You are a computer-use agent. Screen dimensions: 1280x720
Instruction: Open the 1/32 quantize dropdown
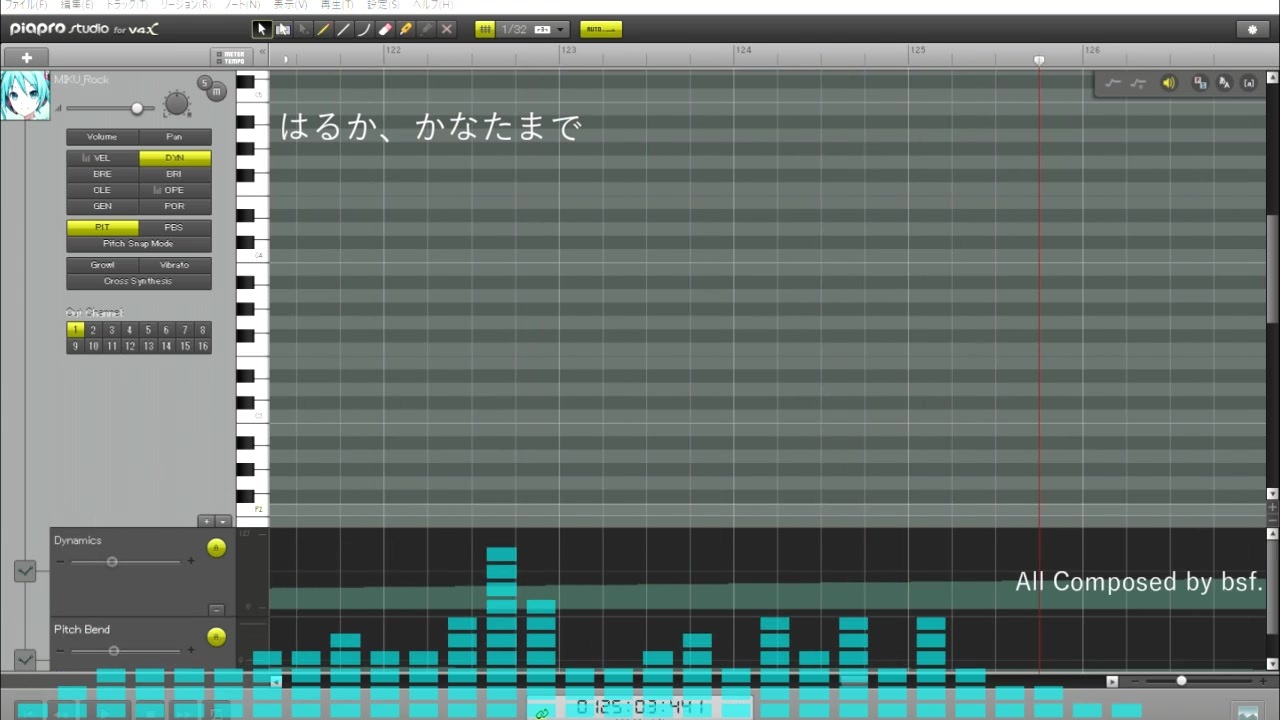coord(533,29)
